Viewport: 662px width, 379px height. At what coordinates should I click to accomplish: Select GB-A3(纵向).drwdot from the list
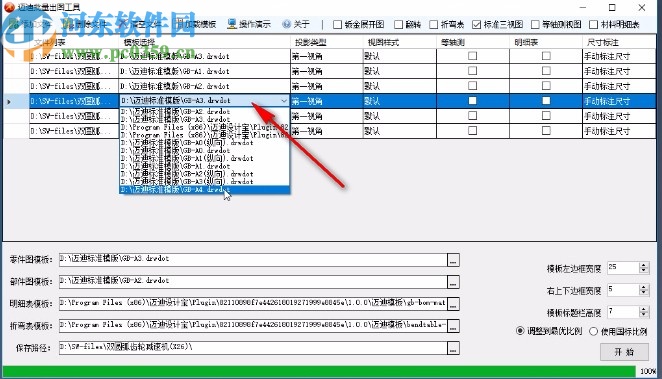point(205,182)
